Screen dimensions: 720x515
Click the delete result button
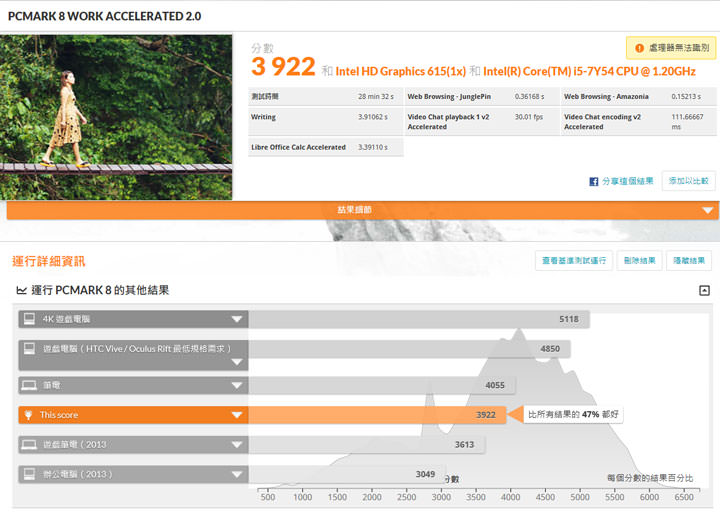coord(639,261)
